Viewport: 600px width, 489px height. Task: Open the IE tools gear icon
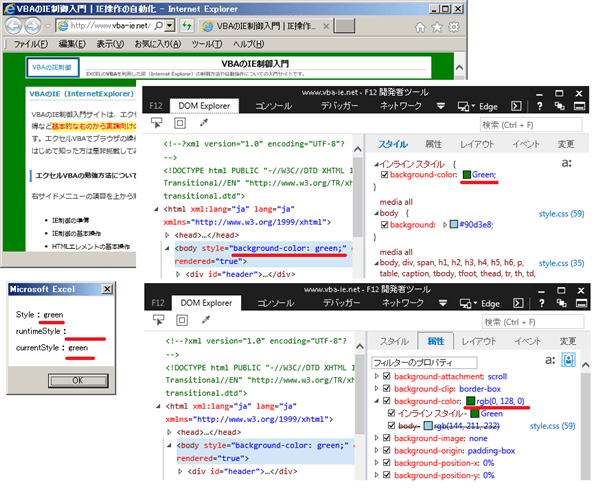pyautogui.click(x=454, y=27)
